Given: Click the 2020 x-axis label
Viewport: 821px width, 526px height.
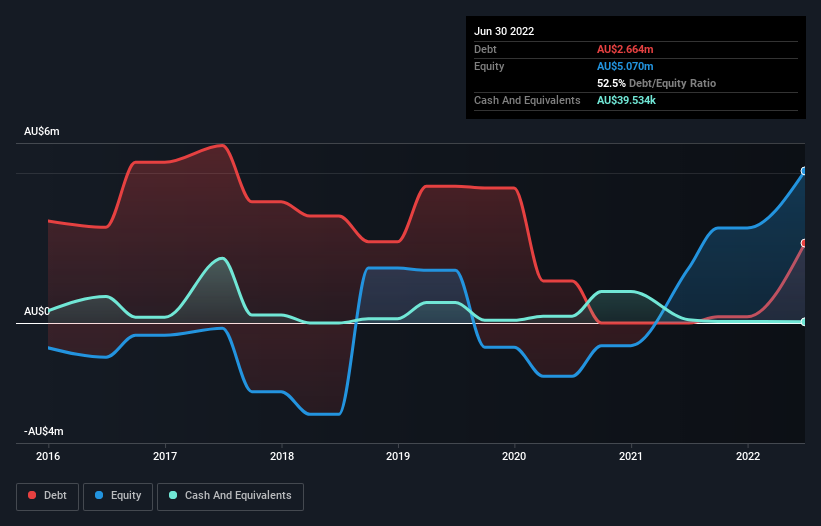Looking at the screenshot, I should tap(514, 456).
